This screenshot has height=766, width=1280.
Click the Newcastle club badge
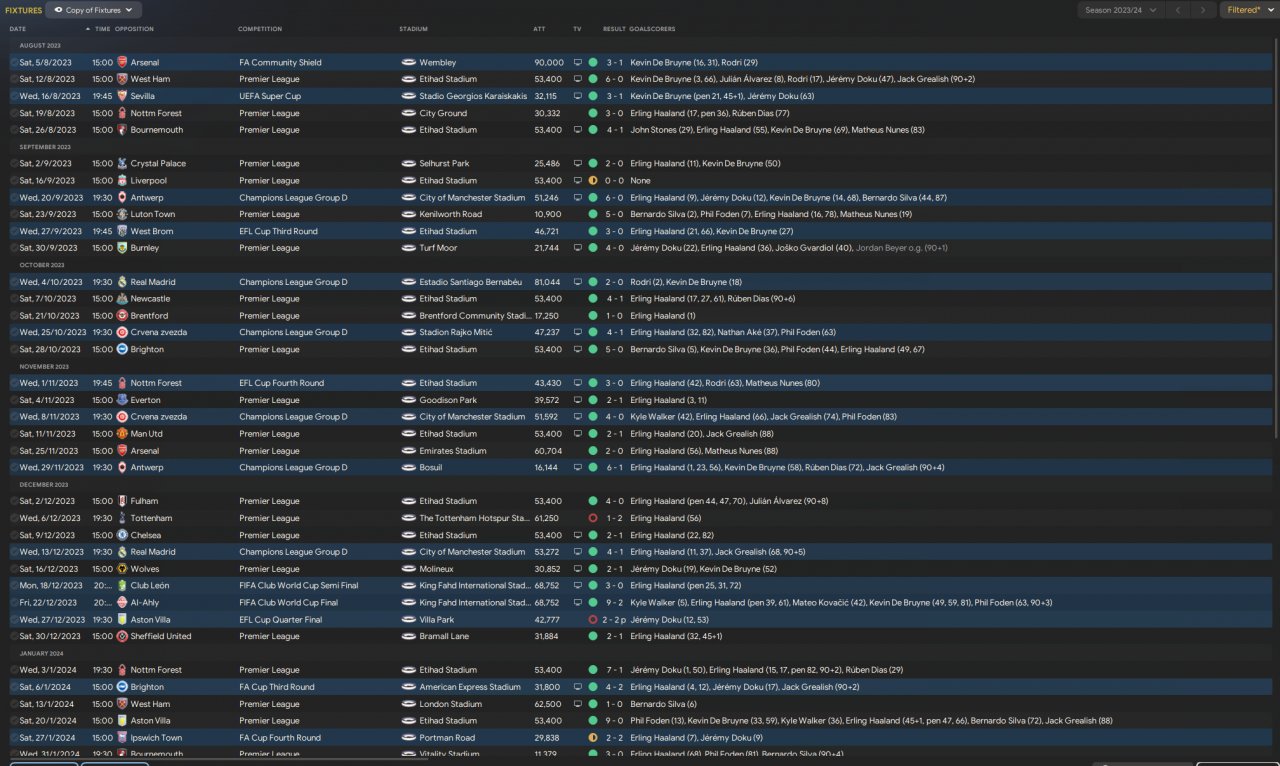click(122, 298)
